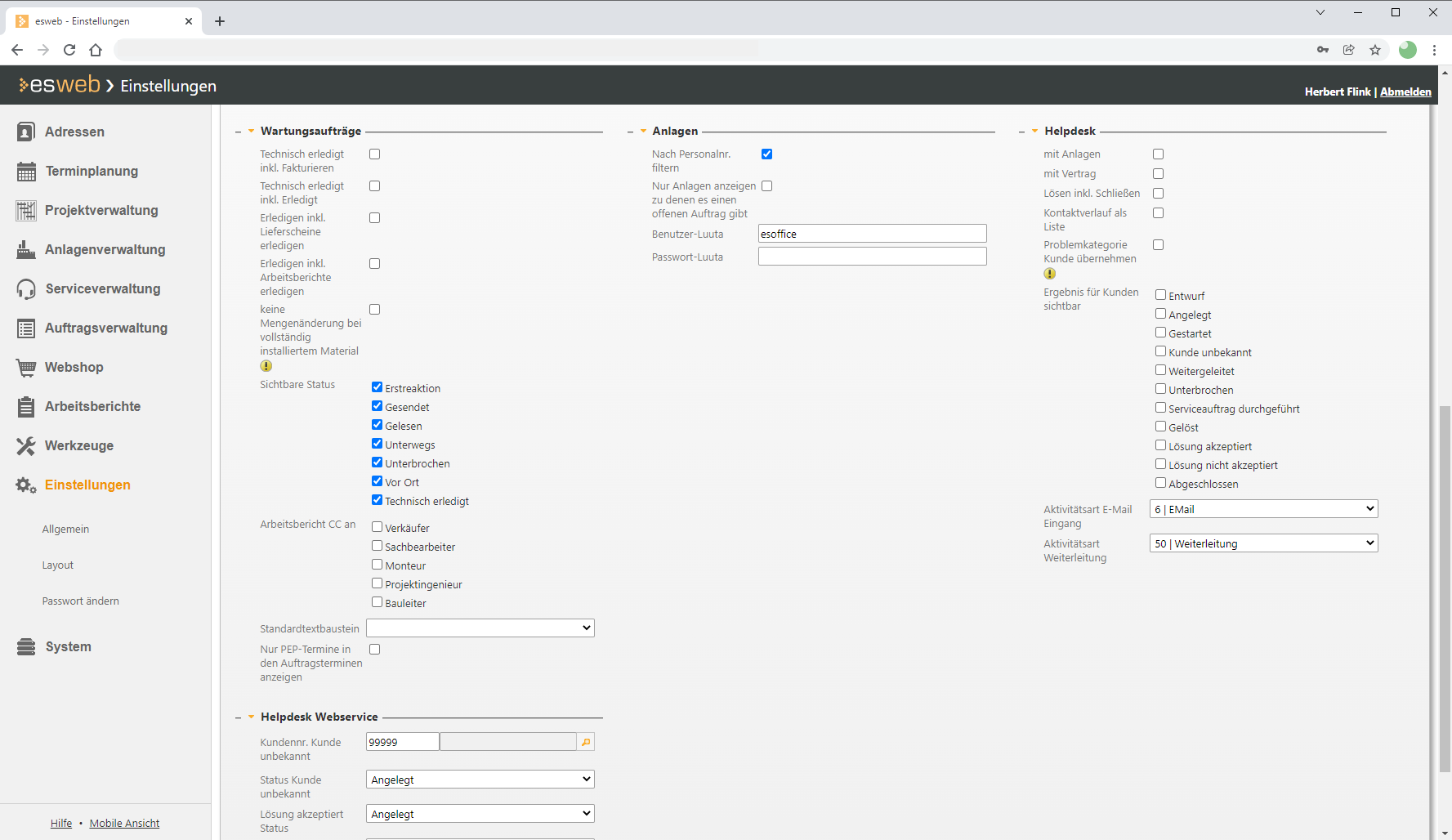
Task: Click the browser address bar
Action: 708,50
